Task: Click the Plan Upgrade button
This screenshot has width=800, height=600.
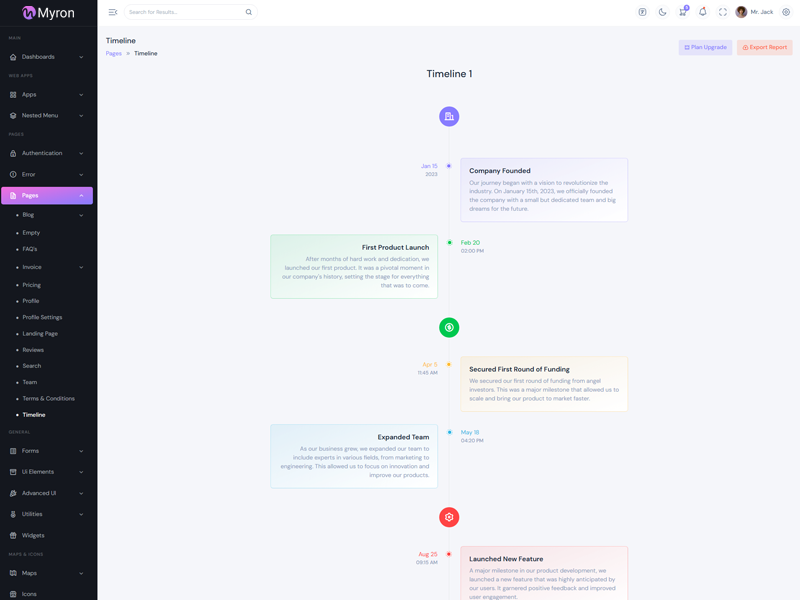Action: pyautogui.click(x=705, y=47)
